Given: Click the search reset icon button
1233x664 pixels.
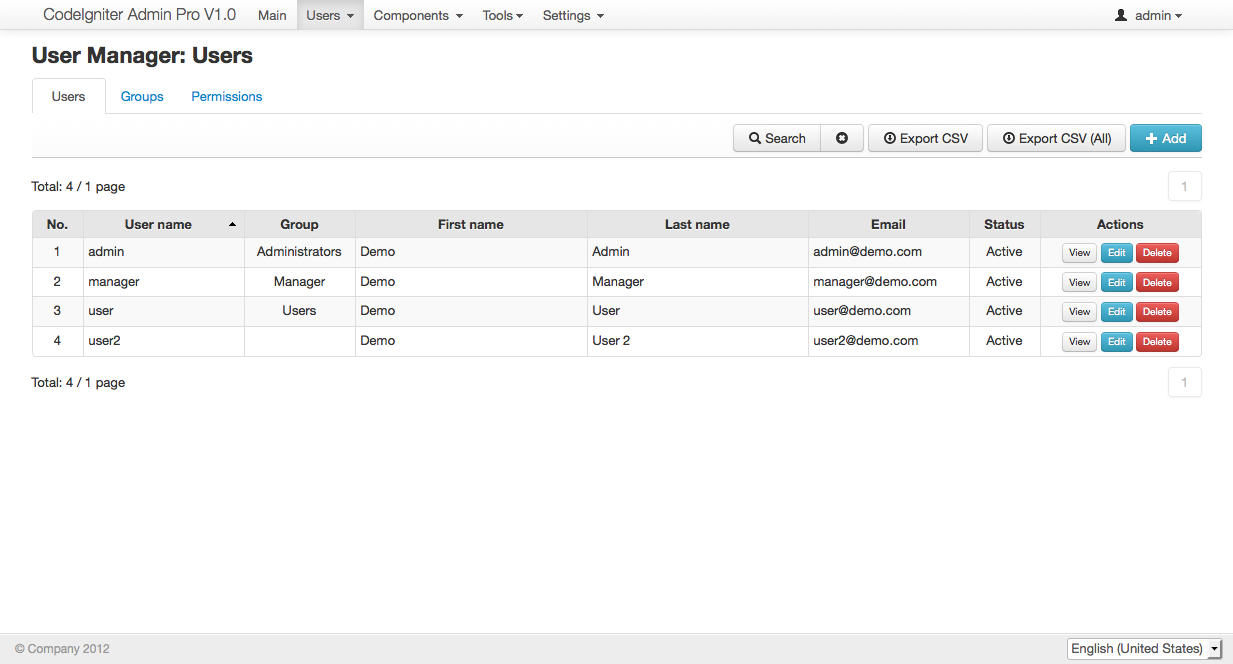Looking at the screenshot, I should tap(842, 138).
